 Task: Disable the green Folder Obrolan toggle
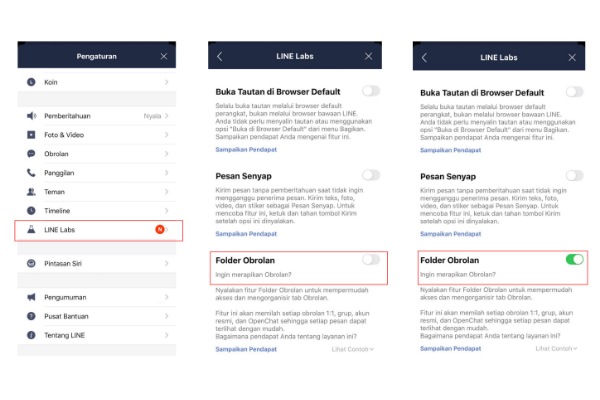click(574, 259)
